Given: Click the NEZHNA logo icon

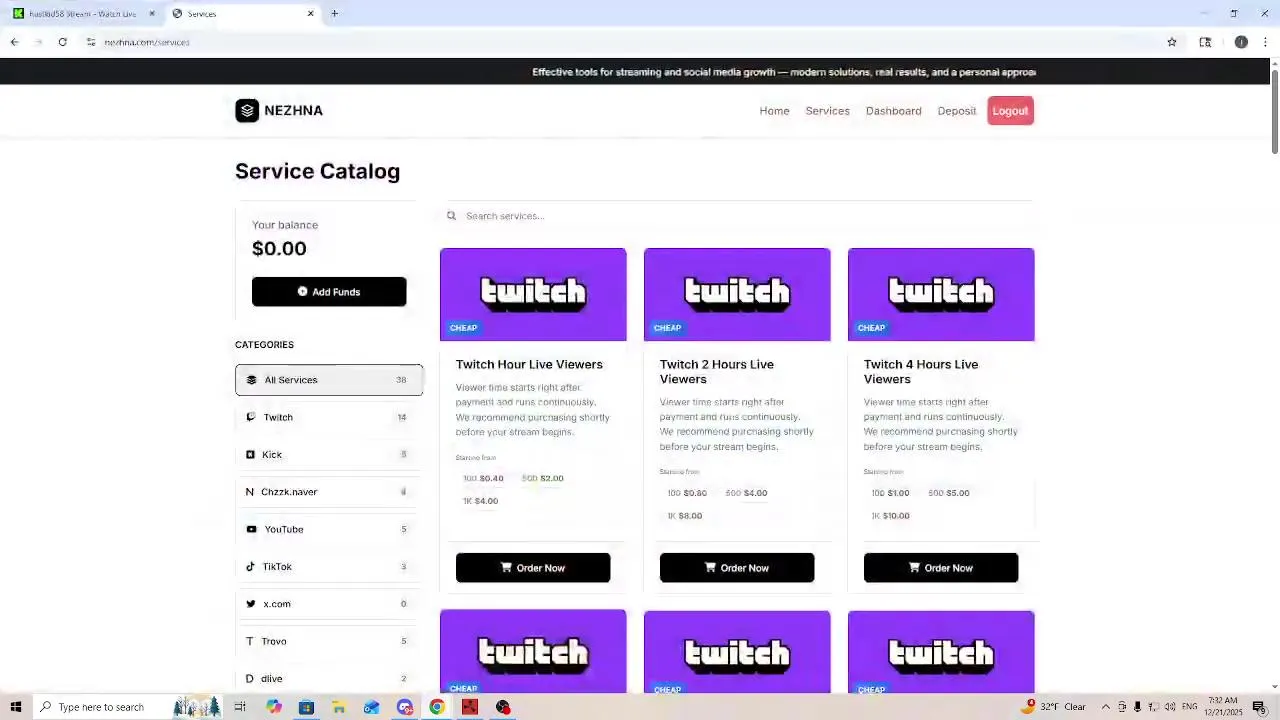Looking at the screenshot, I should click(247, 111).
